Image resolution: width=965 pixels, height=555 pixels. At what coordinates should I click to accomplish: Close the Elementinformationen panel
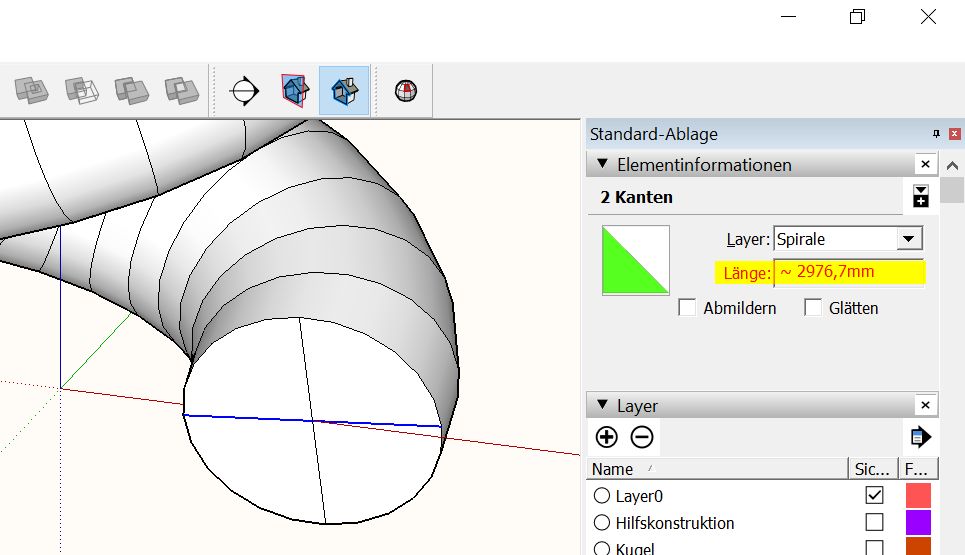925,164
